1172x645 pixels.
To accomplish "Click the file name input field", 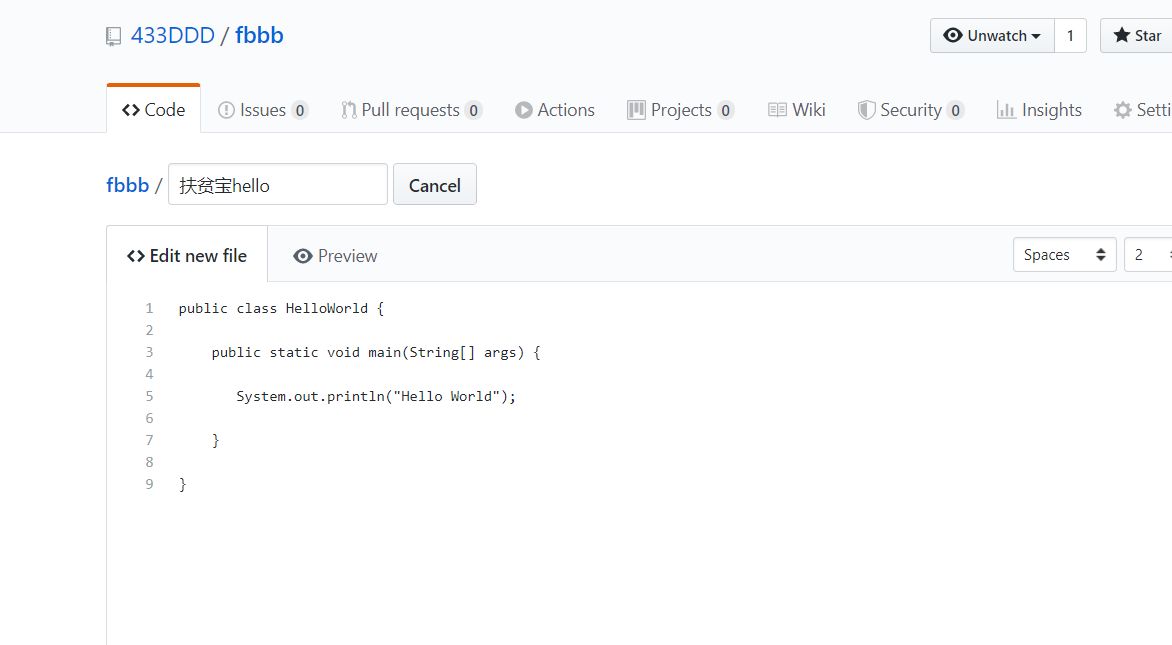I will click(277, 185).
